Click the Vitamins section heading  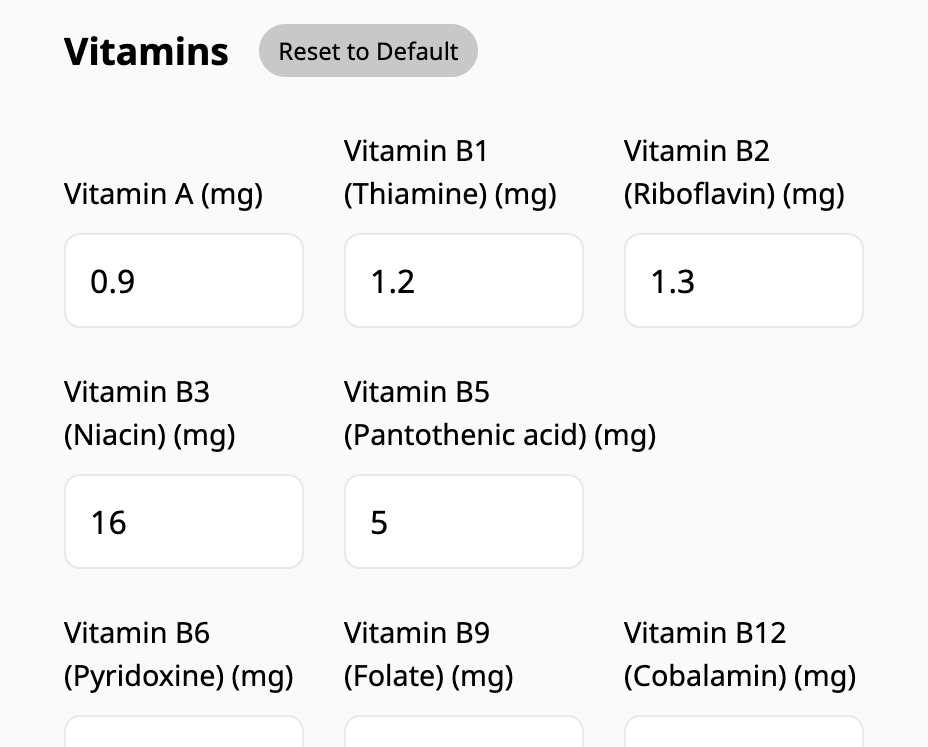145,51
